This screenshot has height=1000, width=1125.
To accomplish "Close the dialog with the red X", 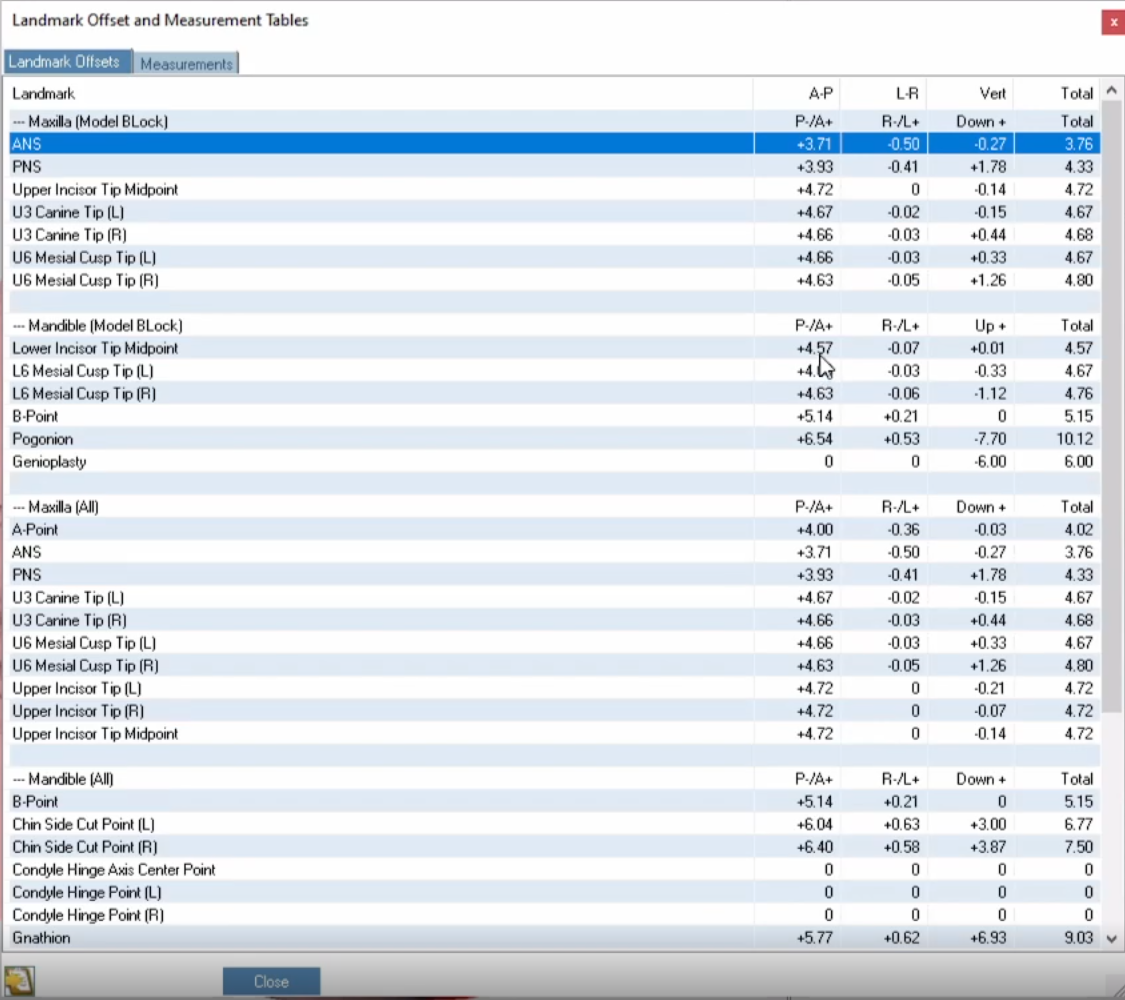I will pos(1113,22).
